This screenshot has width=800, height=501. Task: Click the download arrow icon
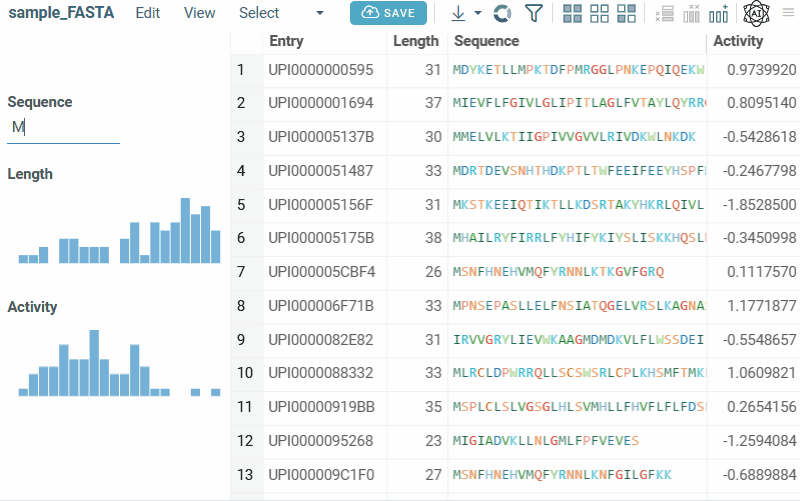coord(458,13)
